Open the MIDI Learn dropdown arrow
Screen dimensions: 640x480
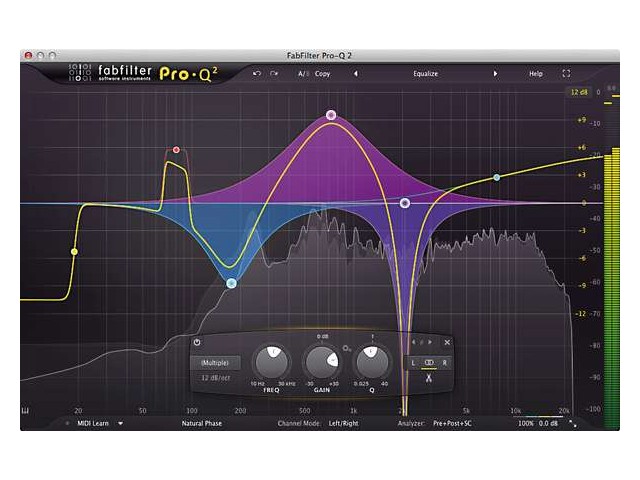pyautogui.click(x=120, y=423)
